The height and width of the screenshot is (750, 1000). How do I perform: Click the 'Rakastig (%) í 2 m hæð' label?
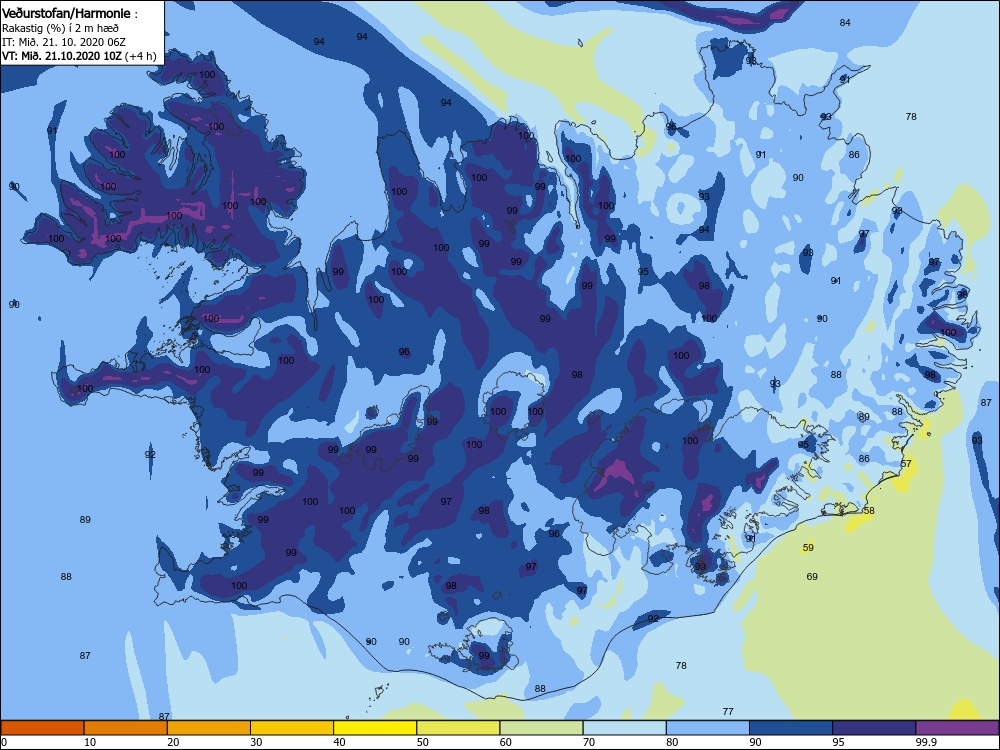point(60,28)
